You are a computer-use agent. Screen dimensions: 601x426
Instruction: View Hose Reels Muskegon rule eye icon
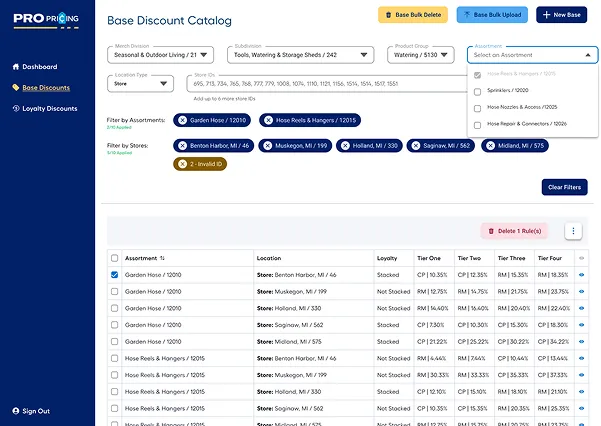[x=581, y=375]
